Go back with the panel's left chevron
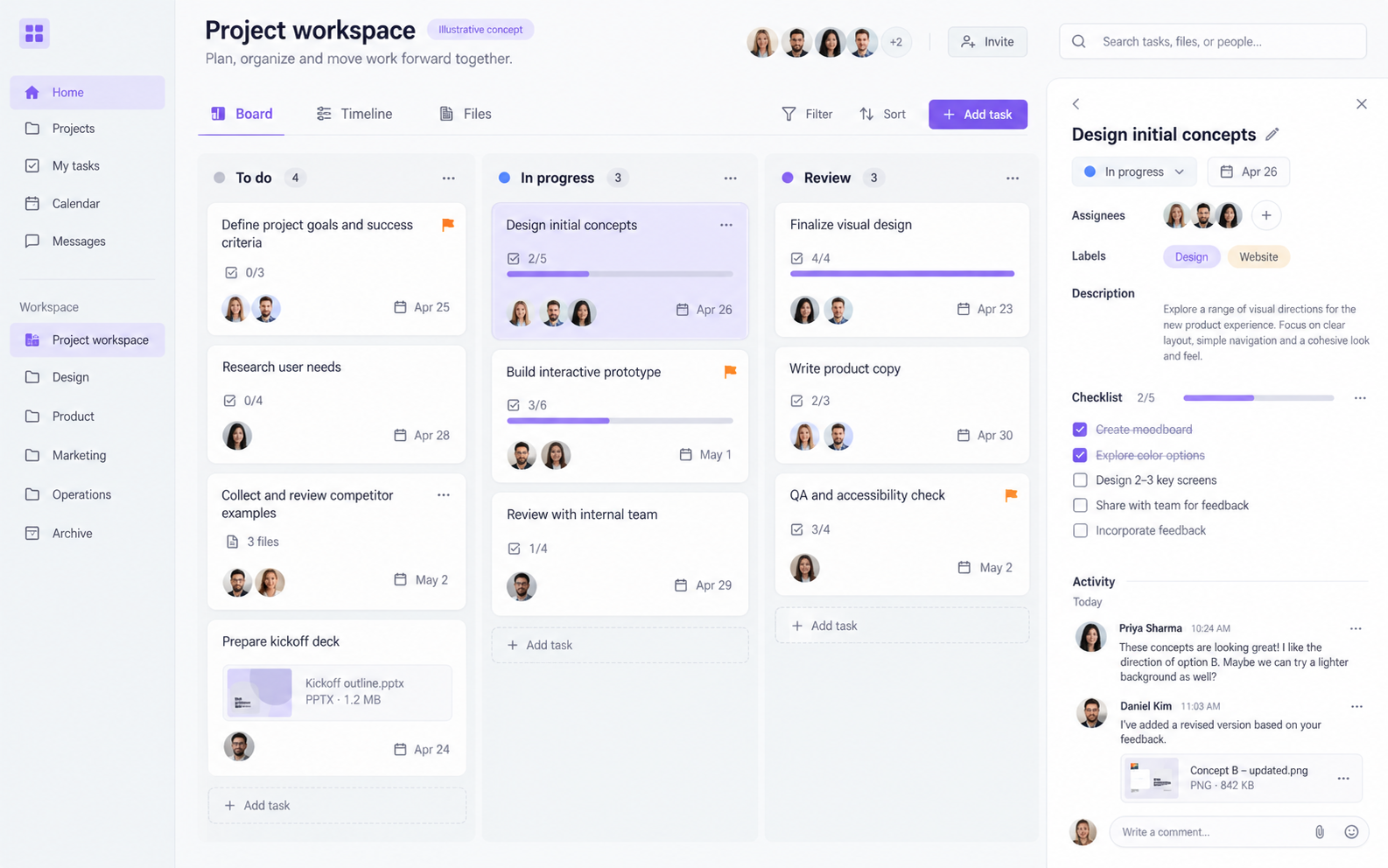 coord(1076,103)
